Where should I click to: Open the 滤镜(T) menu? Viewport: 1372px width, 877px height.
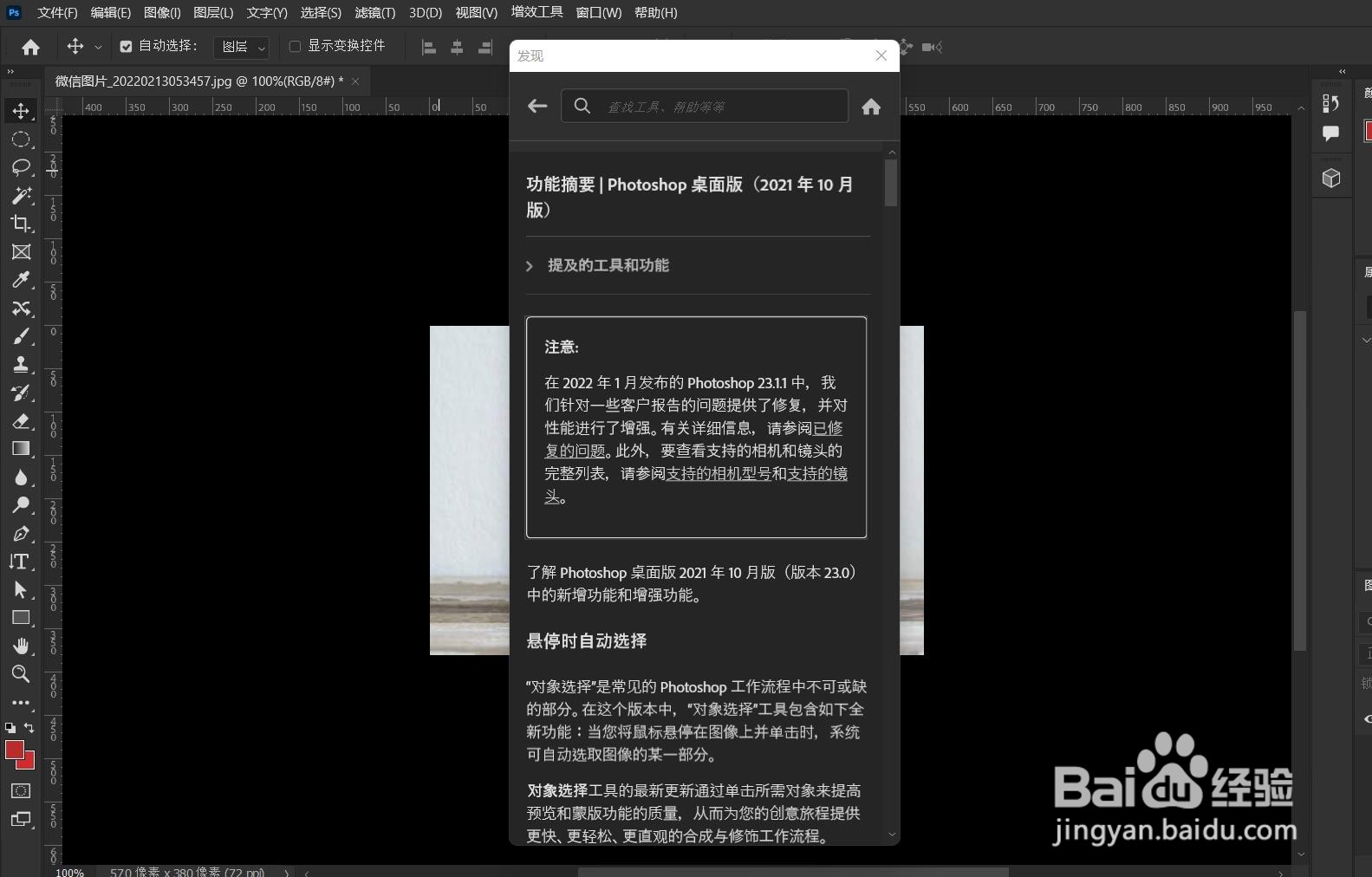[375, 13]
